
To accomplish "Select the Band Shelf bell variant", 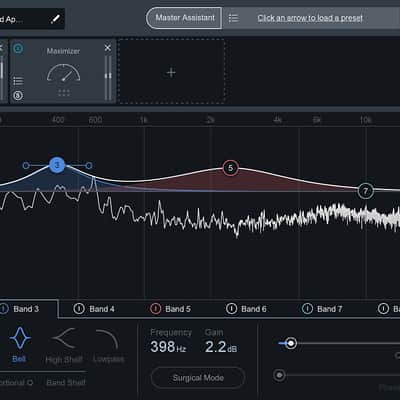I will click(66, 382).
